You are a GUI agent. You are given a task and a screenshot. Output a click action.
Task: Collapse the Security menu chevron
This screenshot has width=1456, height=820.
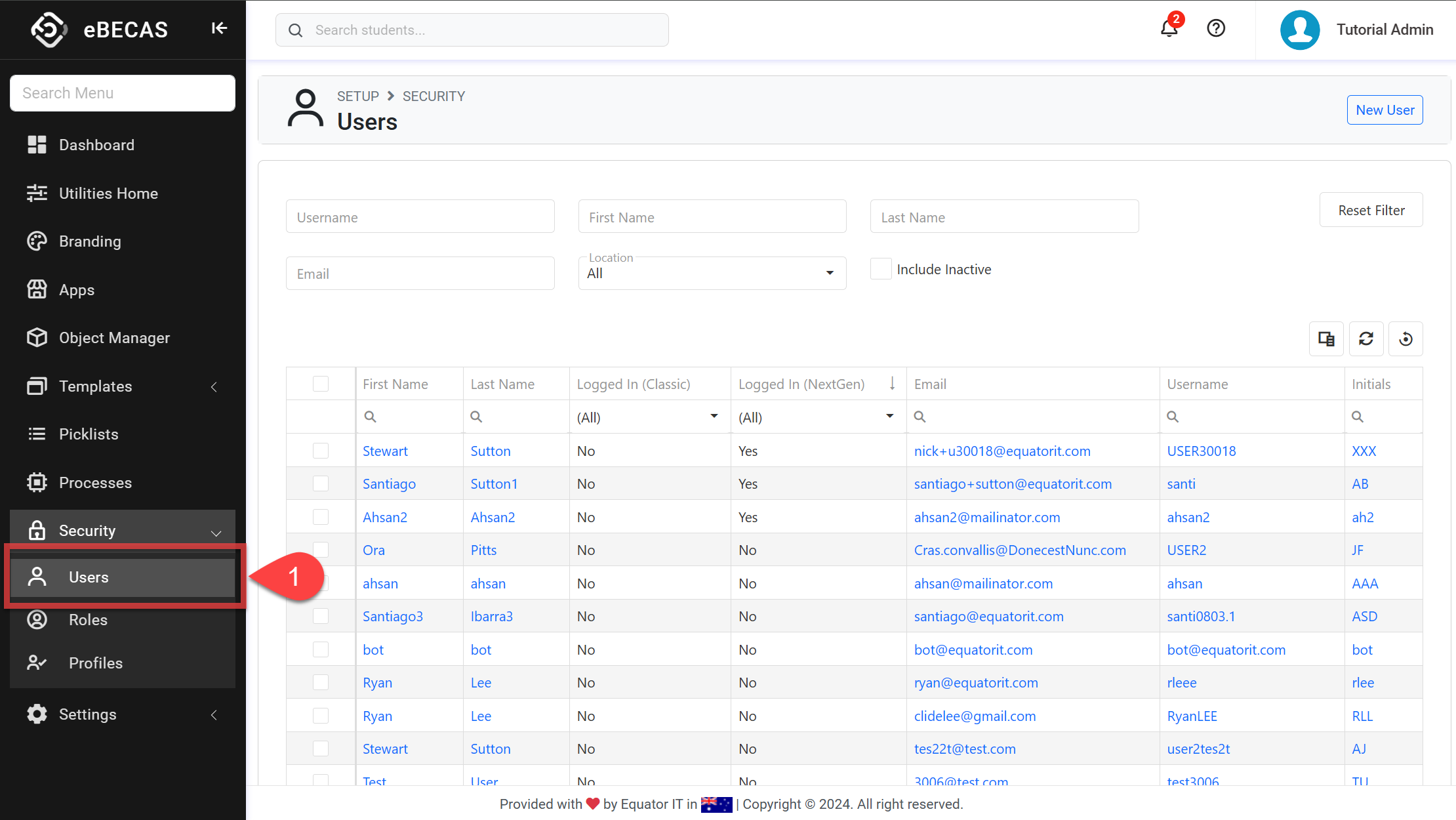[216, 533]
